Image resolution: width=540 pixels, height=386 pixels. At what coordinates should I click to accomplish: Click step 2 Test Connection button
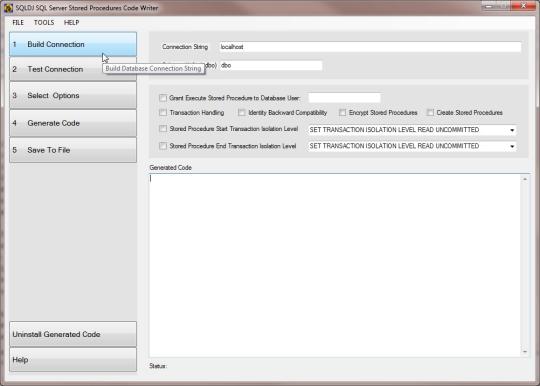(x=73, y=69)
